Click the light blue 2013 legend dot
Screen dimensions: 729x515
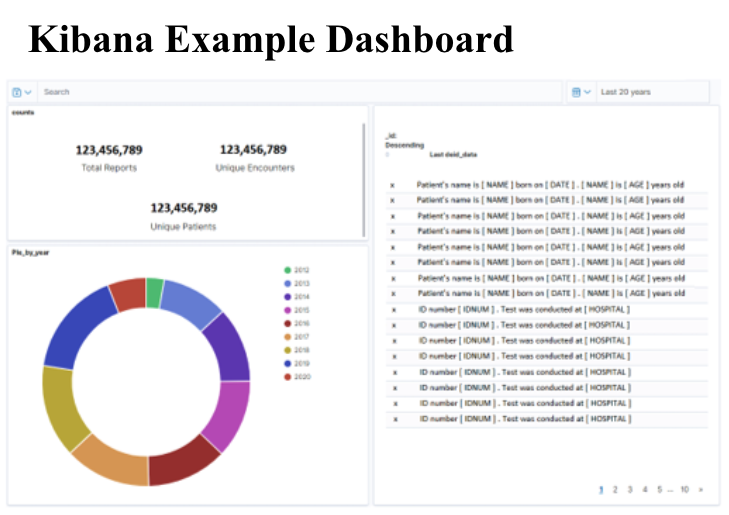287,284
